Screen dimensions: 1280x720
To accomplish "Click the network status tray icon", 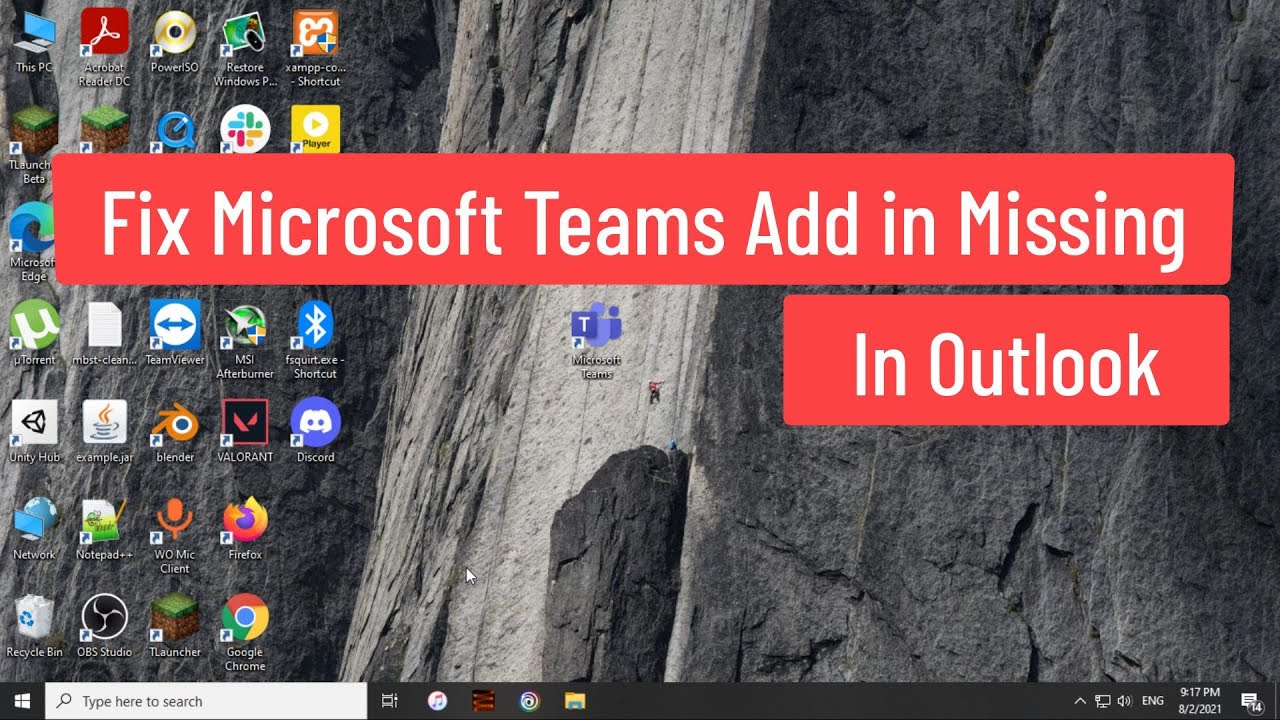I will coord(1103,701).
